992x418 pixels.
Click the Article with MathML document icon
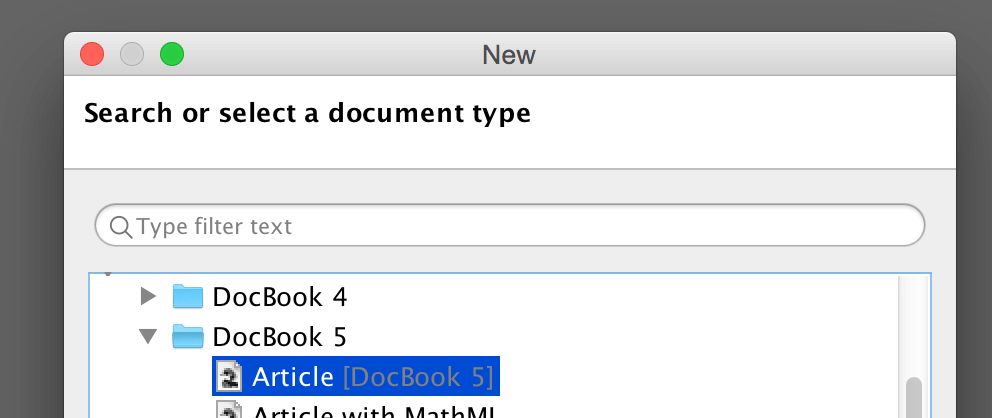pos(231,411)
